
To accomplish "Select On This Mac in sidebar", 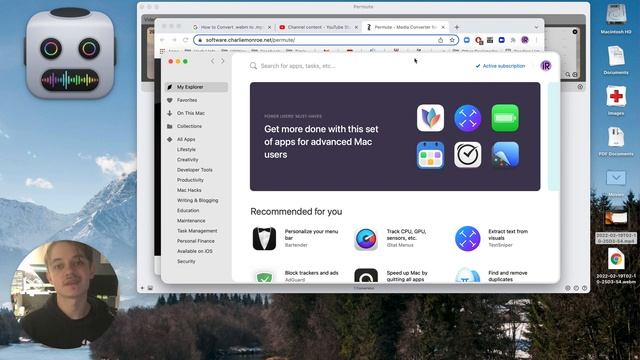I will 191,113.
